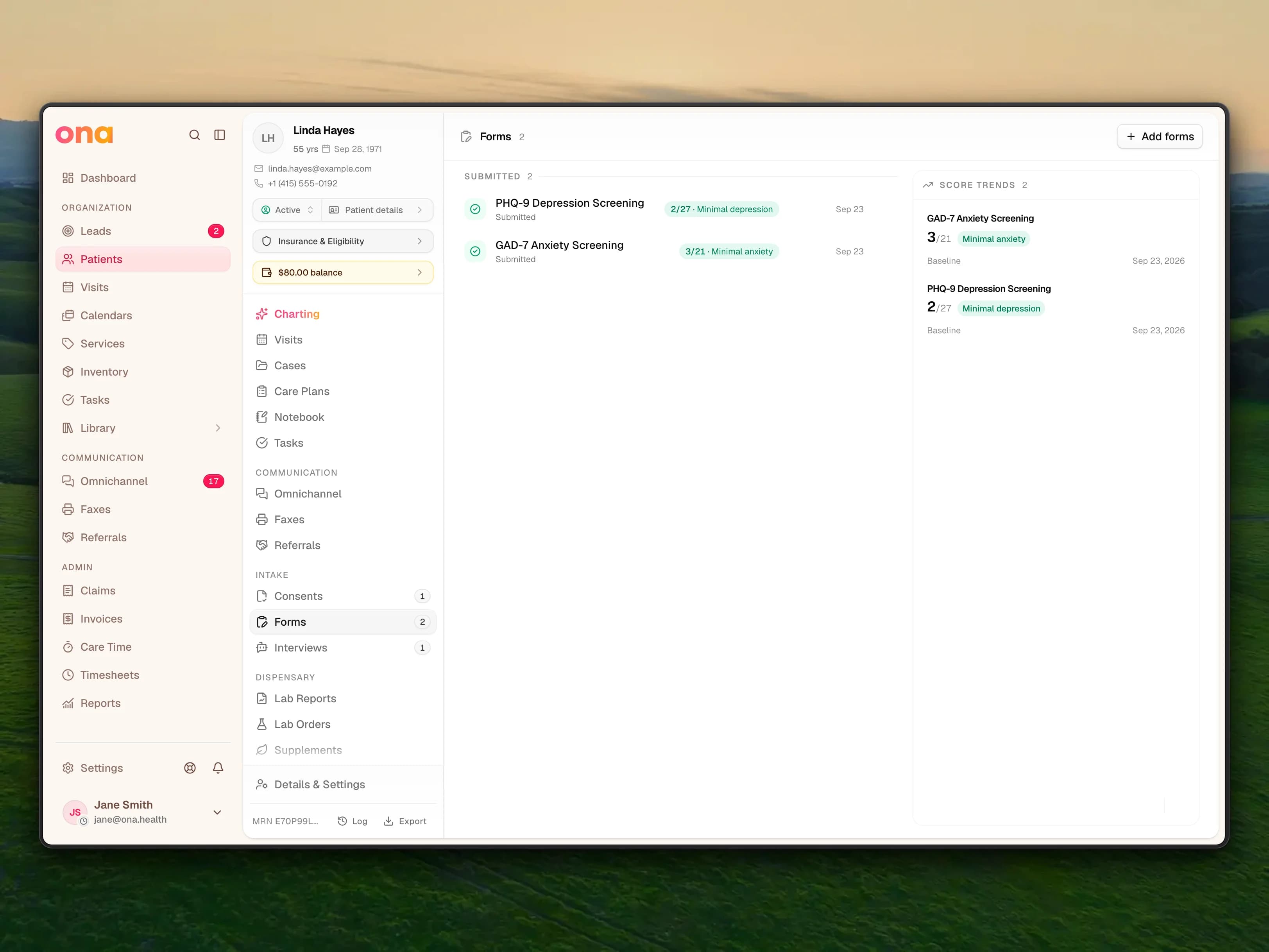Select Forms under Intake
Viewport: 1269px width, 952px height.
click(343, 622)
